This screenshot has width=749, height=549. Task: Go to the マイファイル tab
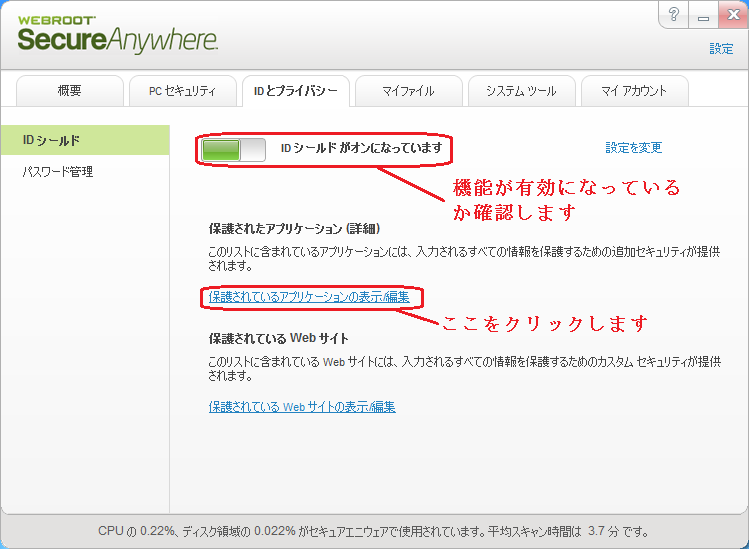pos(408,91)
